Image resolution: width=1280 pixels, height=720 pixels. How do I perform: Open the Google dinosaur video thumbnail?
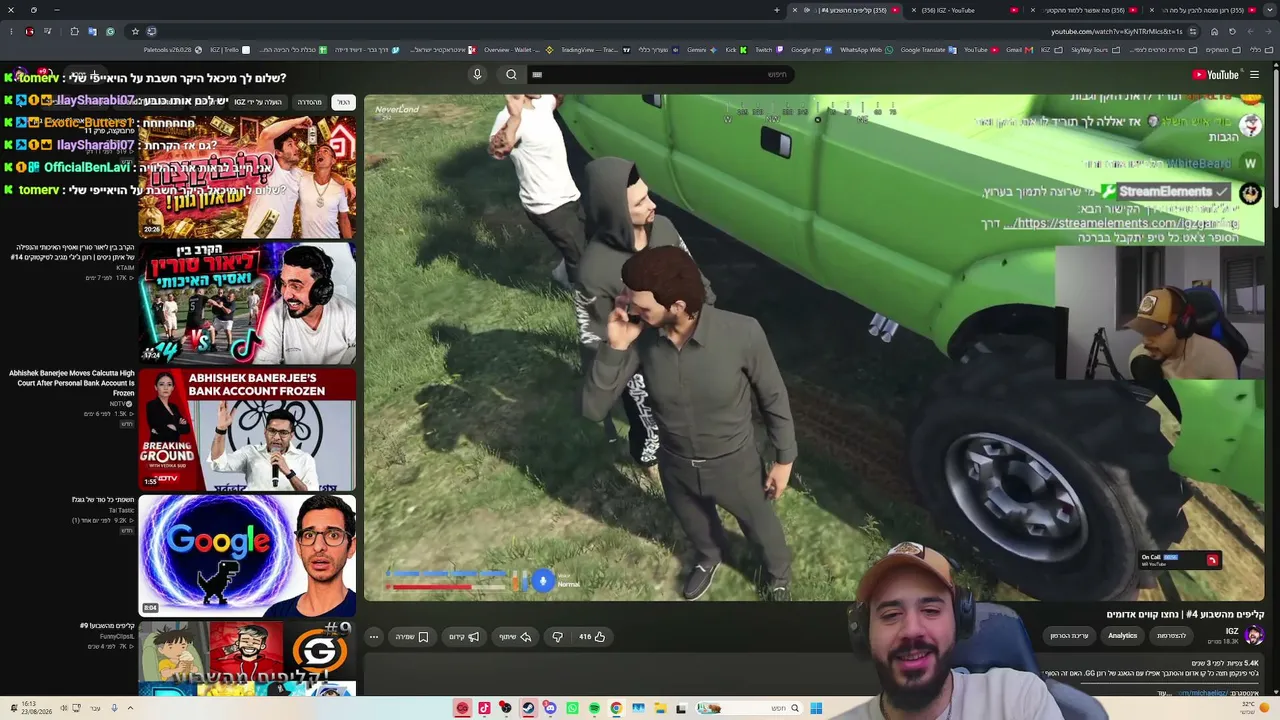[247, 555]
